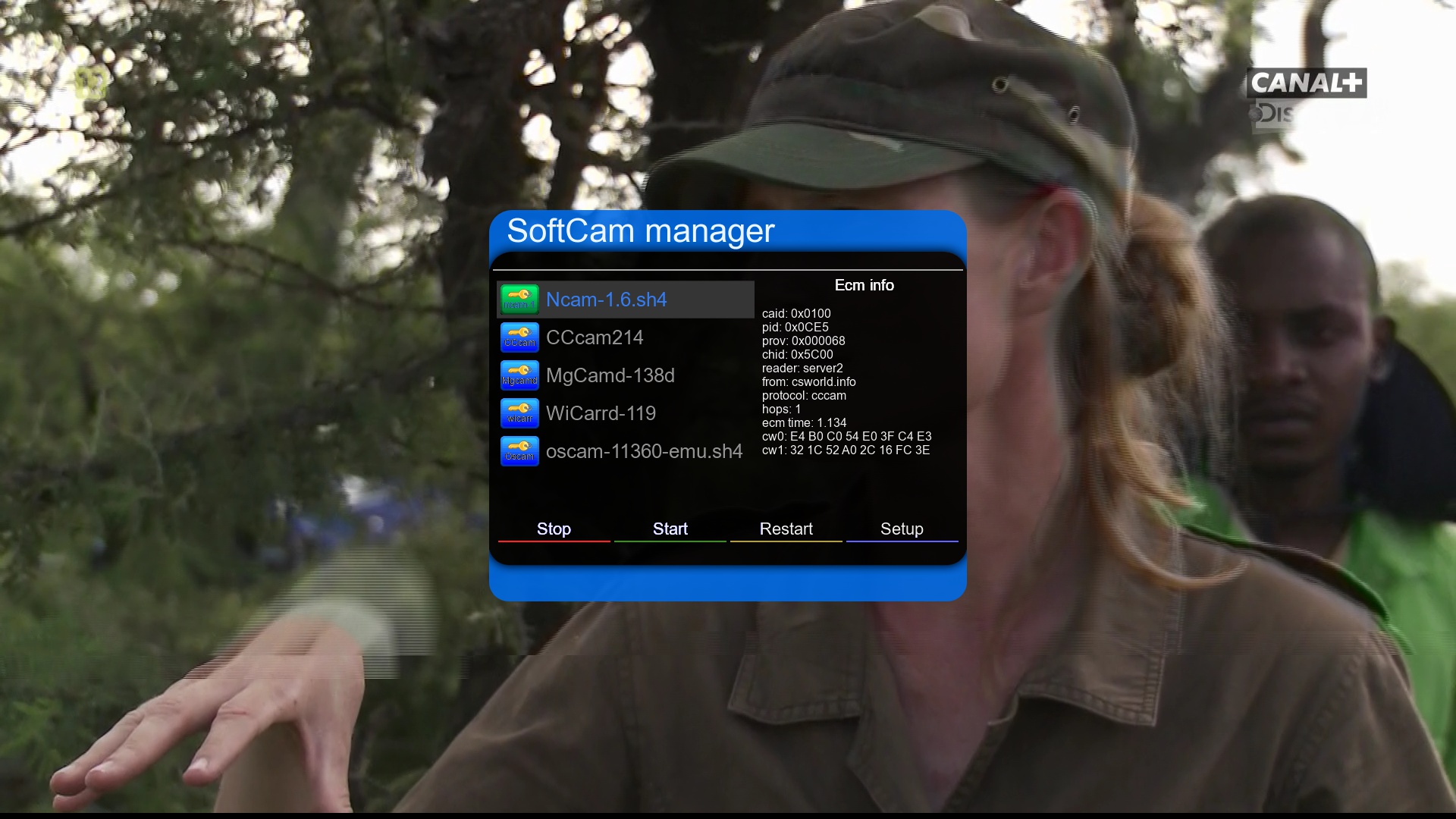Viewport: 1456px width, 819px height.
Task: Open Setup with the blue button
Action: click(x=902, y=529)
